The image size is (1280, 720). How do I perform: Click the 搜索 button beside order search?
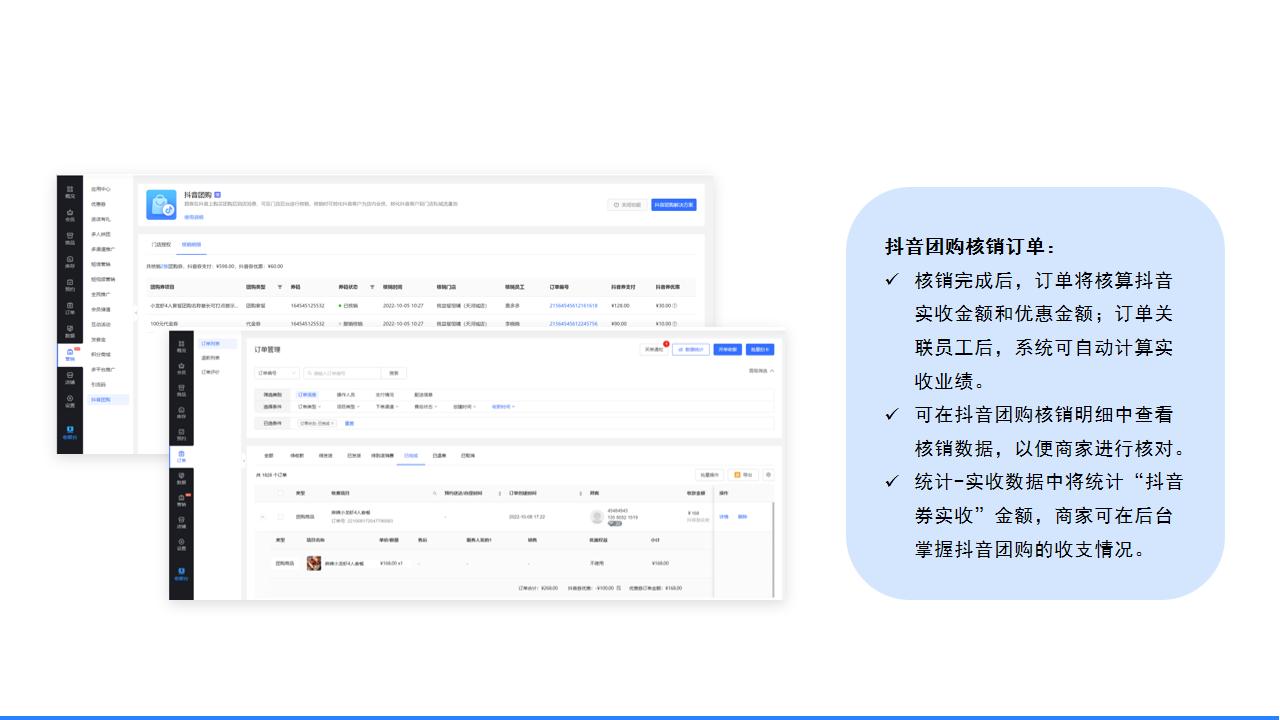pos(393,373)
